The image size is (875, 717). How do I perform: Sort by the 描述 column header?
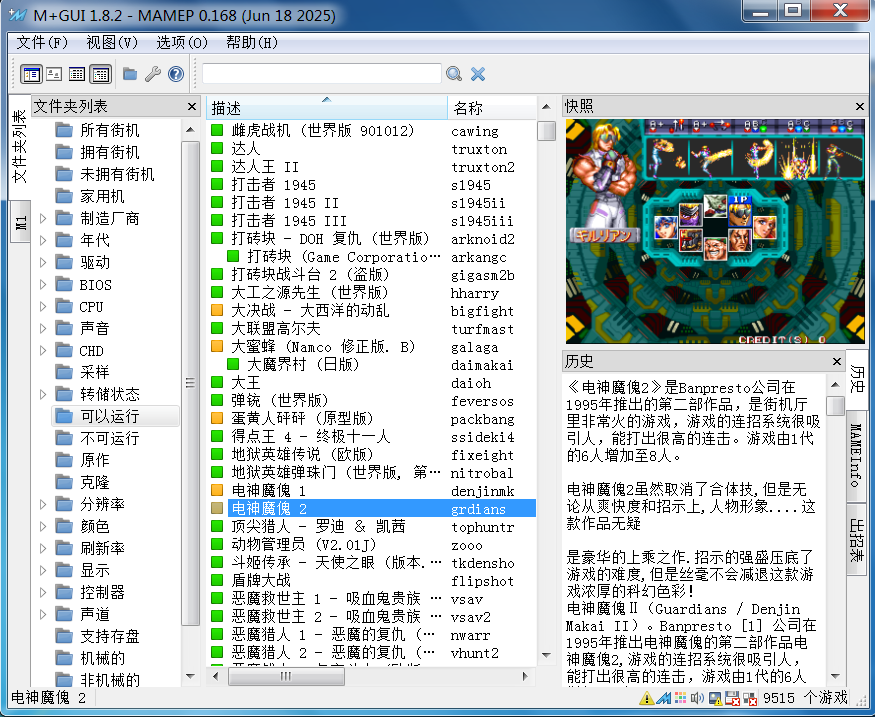coord(326,108)
